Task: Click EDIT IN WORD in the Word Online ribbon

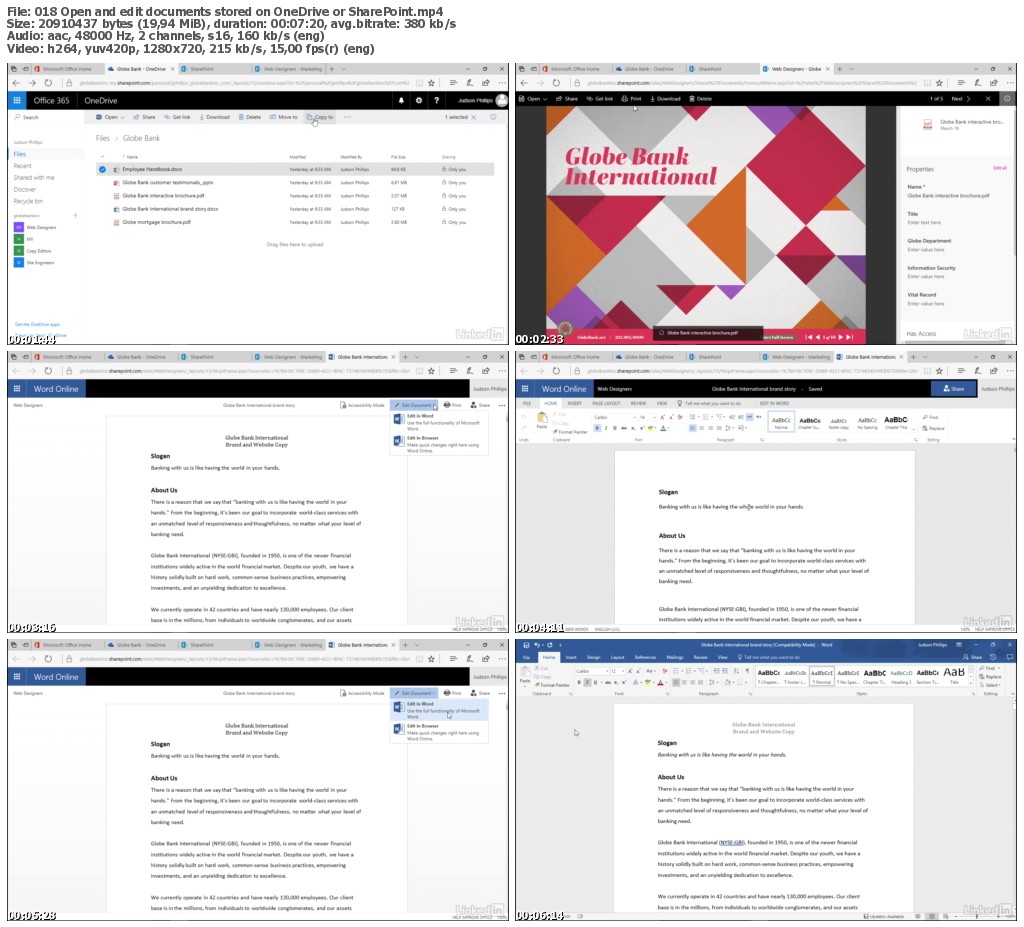Action: (x=774, y=403)
